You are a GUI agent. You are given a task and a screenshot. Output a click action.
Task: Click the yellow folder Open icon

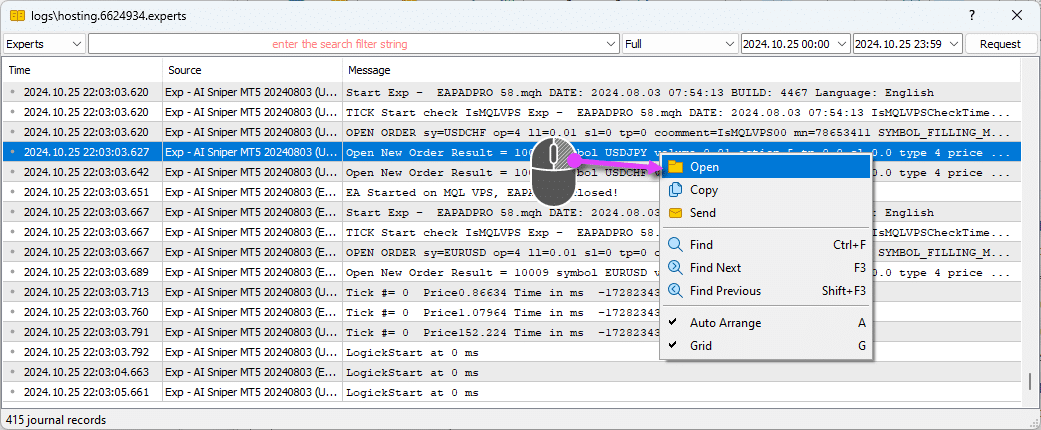(x=675, y=167)
